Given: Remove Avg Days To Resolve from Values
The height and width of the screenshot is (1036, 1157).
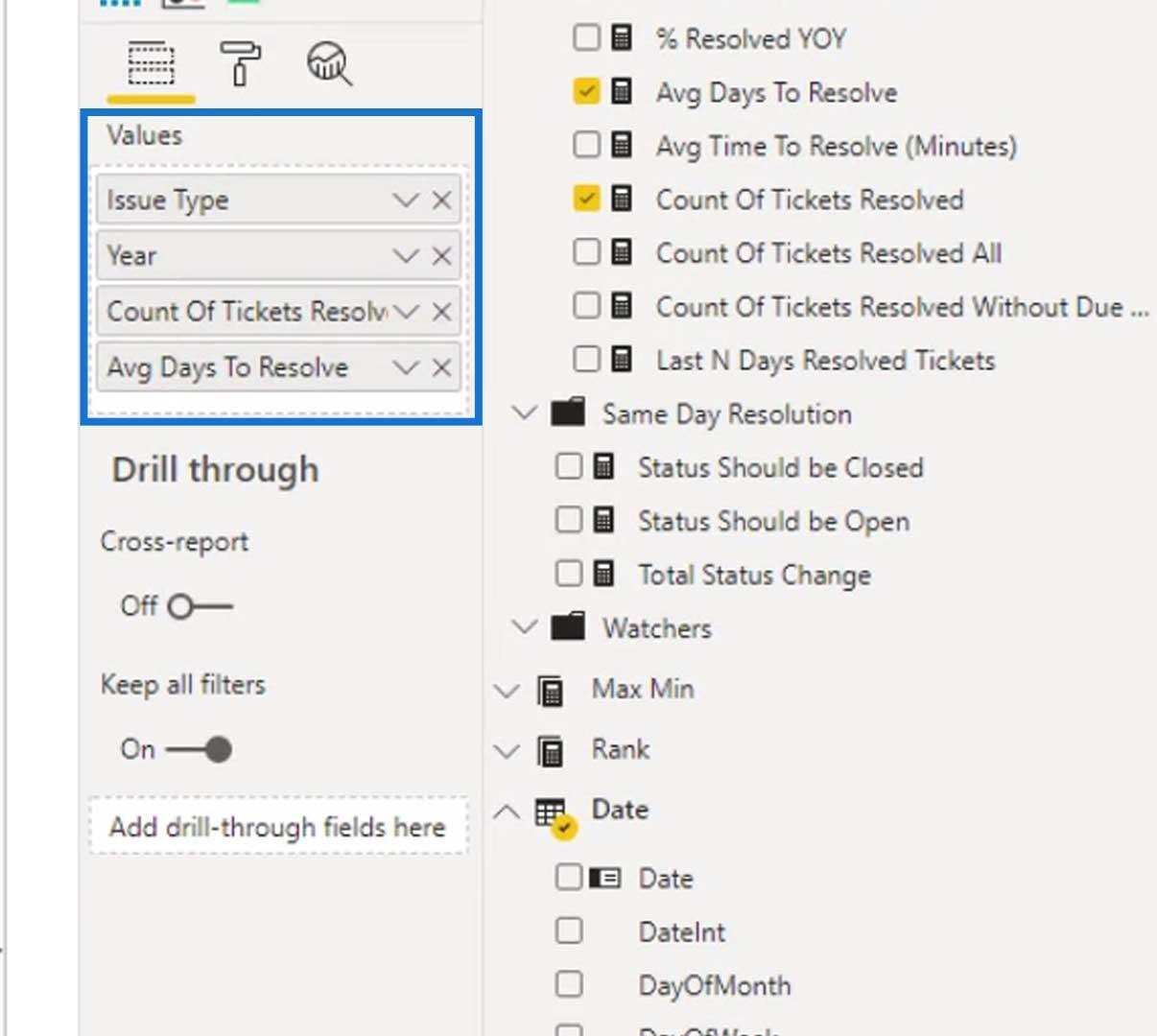Looking at the screenshot, I should click(441, 367).
